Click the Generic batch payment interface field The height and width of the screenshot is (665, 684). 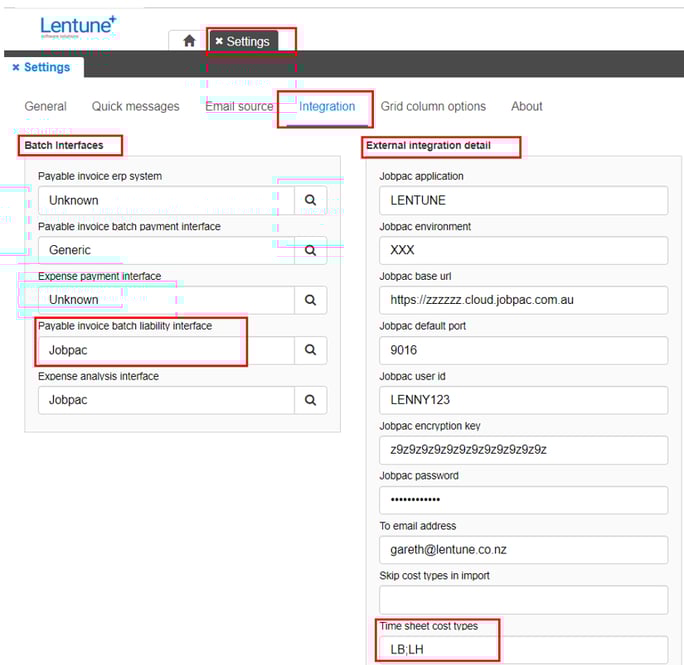(x=166, y=250)
